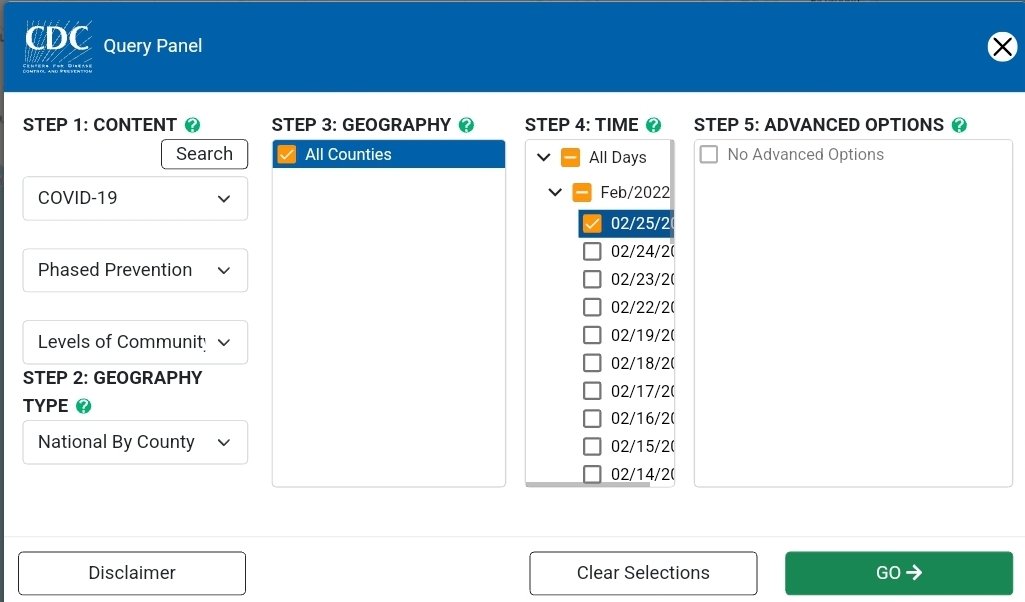1025x602 pixels.
Task: Uncheck the All Counties checkbox
Action: tap(287, 154)
